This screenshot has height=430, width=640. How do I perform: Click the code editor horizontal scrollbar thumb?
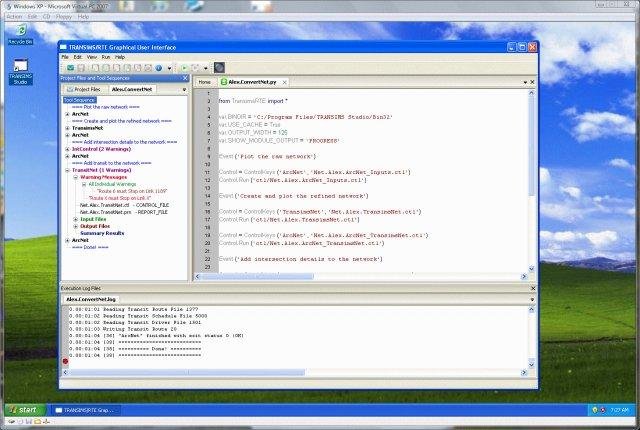pyautogui.click(x=258, y=277)
